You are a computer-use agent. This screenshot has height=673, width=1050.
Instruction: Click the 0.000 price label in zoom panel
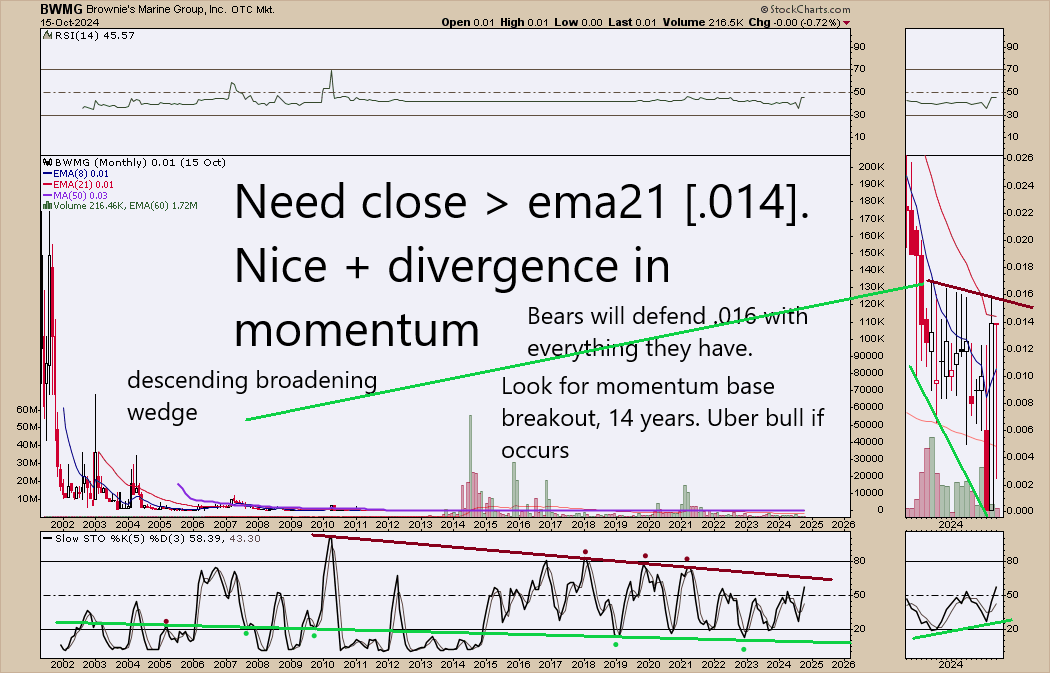(1019, 511)
